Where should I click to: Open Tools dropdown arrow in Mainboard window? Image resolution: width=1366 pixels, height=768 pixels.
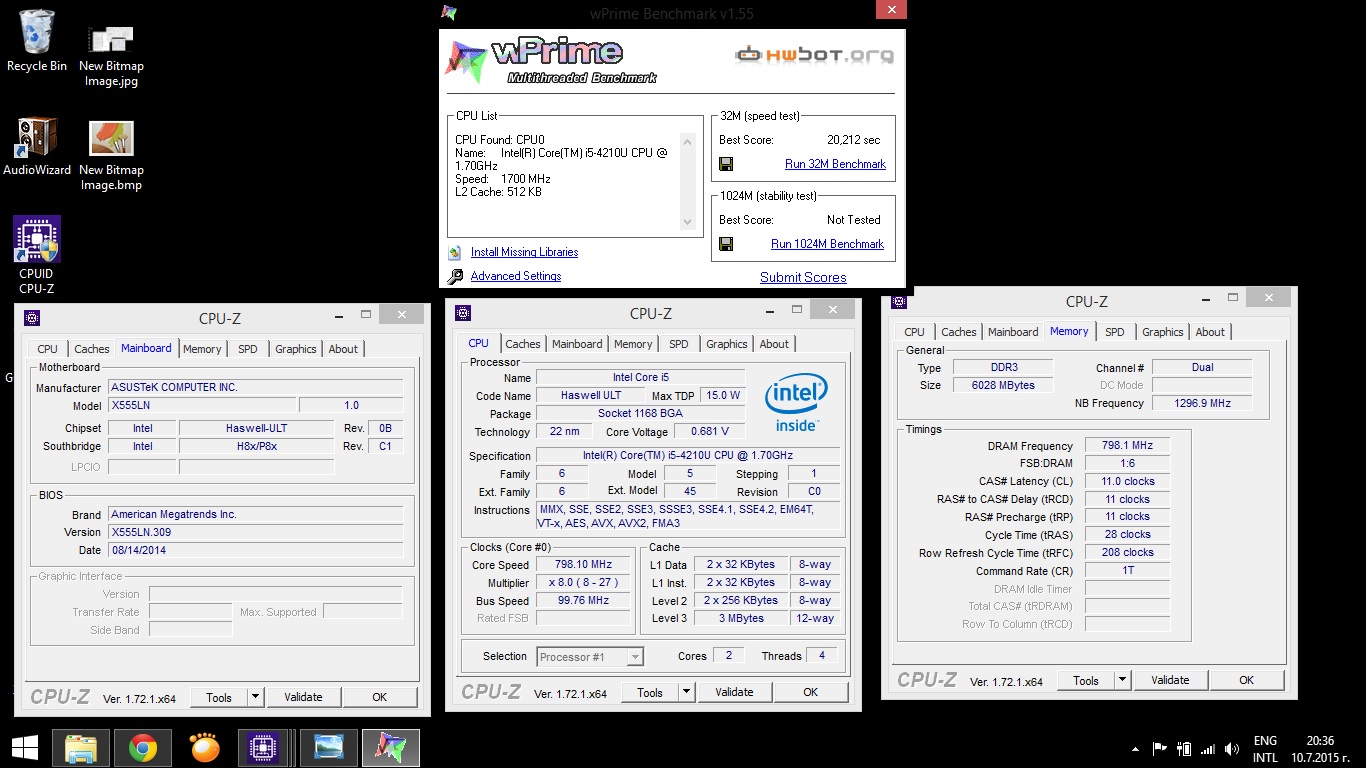[255, 697]
